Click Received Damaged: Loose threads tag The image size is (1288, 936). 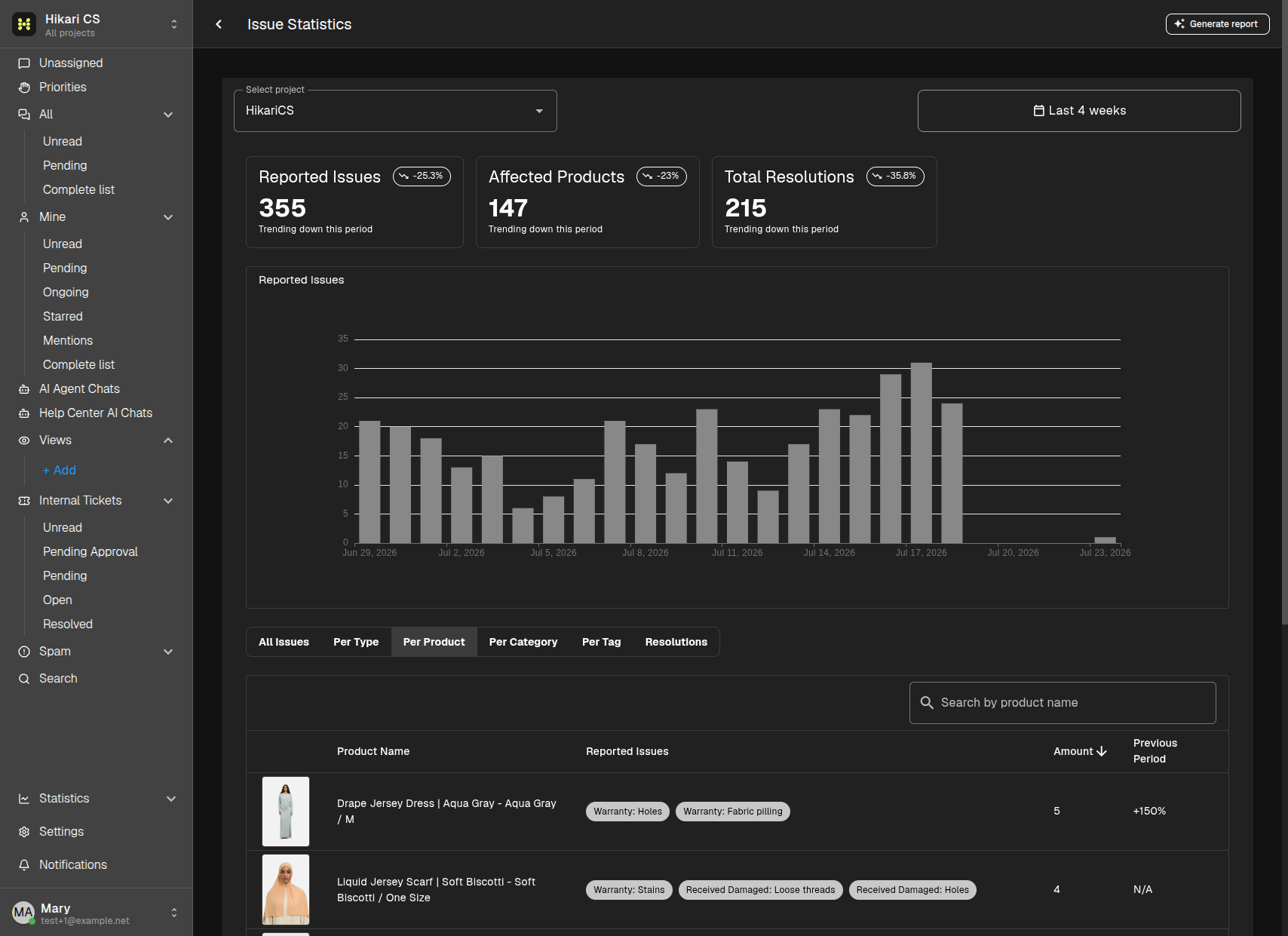pos(760,890)
